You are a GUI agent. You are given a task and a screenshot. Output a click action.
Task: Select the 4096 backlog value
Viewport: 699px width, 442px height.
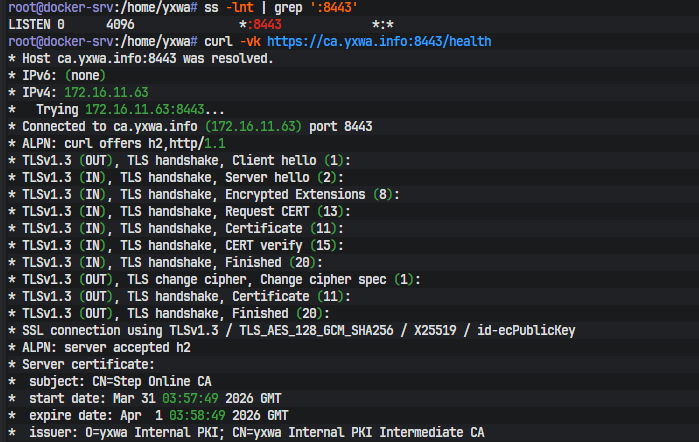119,23
